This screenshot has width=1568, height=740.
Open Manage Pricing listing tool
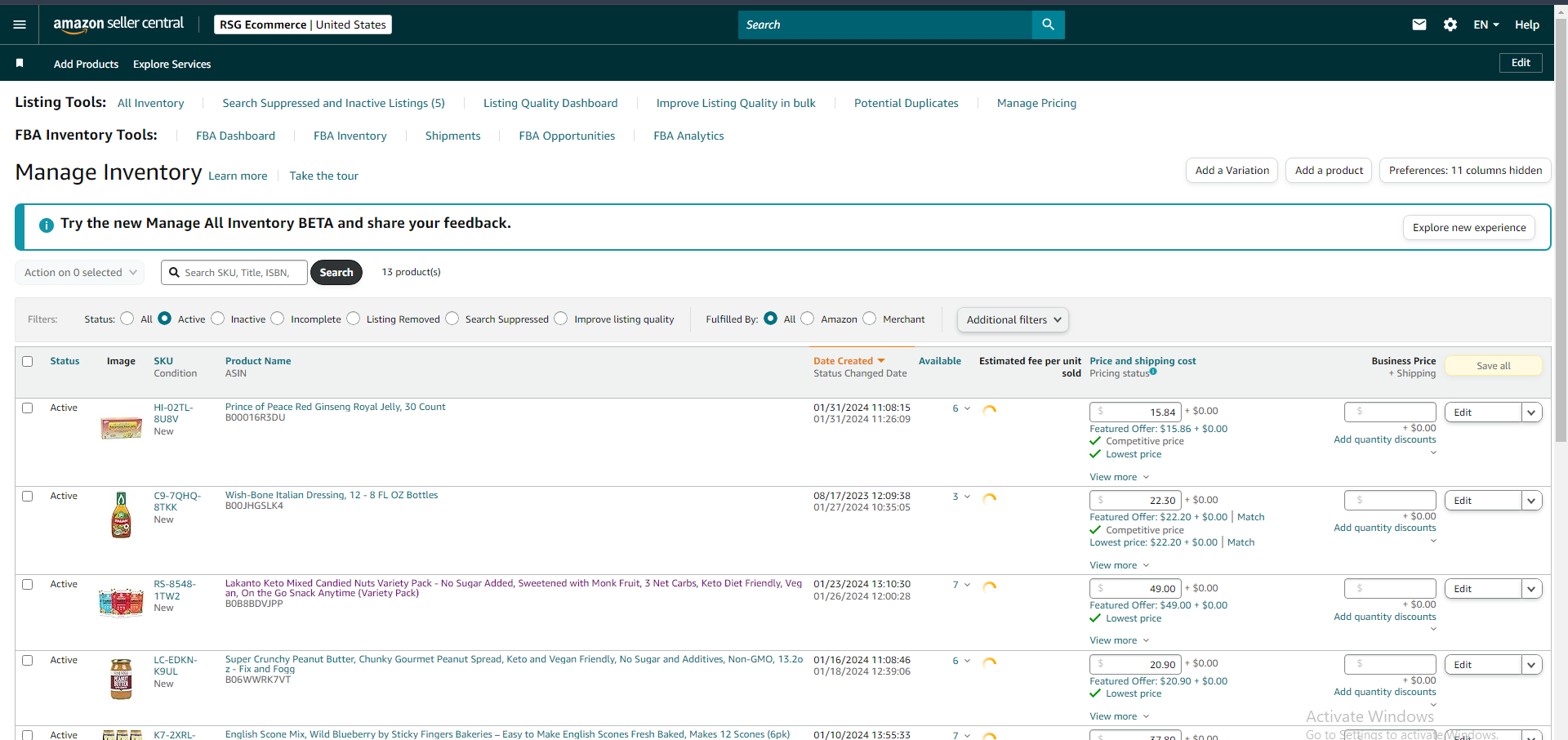(x=1036, y=103)
